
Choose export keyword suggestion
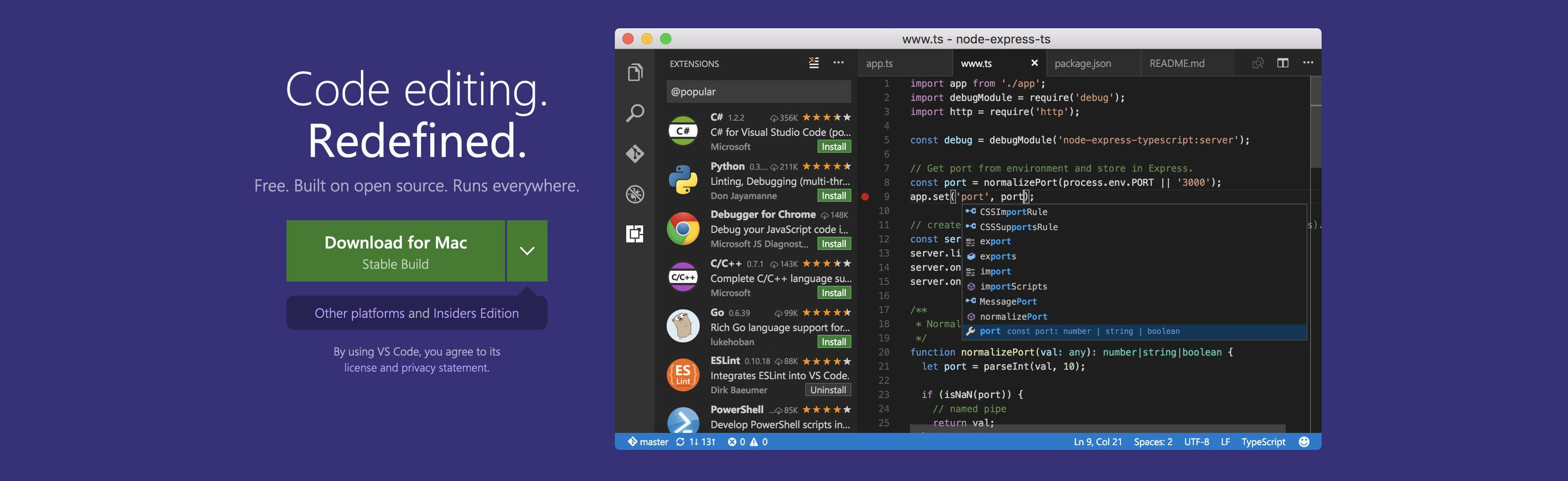pyautogui.click(x=1134, y=242)
